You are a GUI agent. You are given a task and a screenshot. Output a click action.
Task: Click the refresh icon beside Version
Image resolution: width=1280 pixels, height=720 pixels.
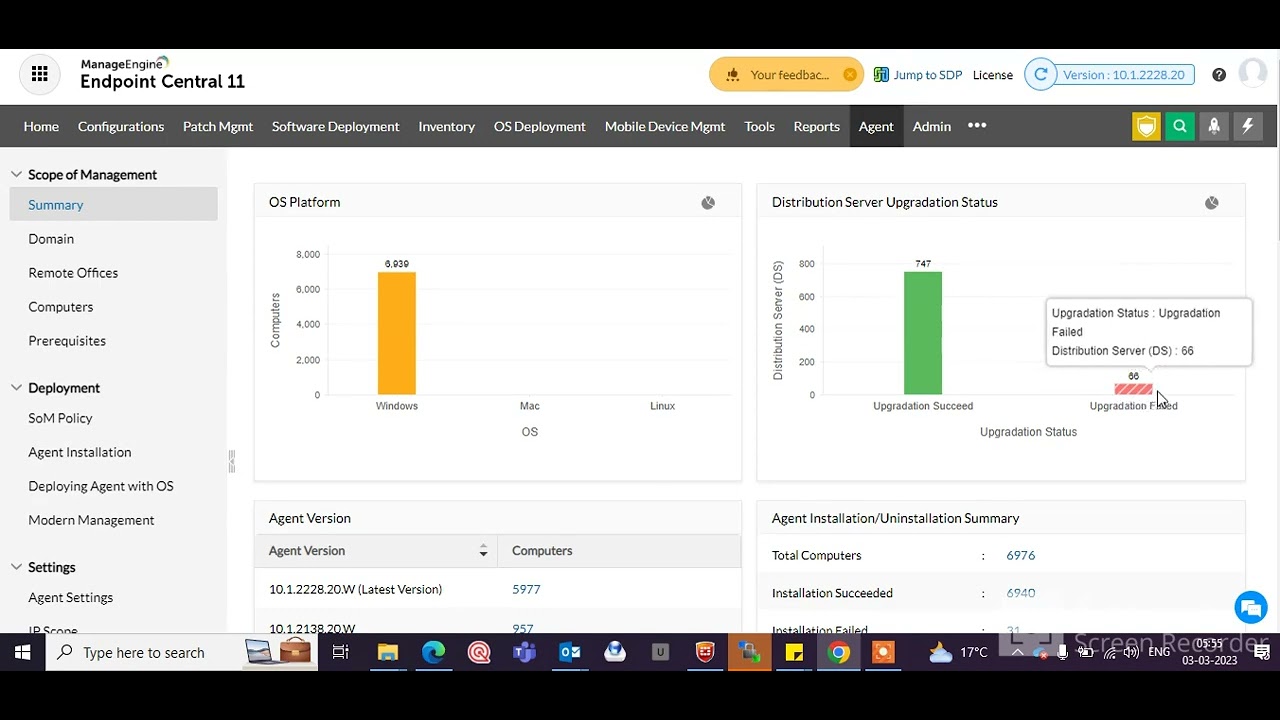pos(1041,74)
